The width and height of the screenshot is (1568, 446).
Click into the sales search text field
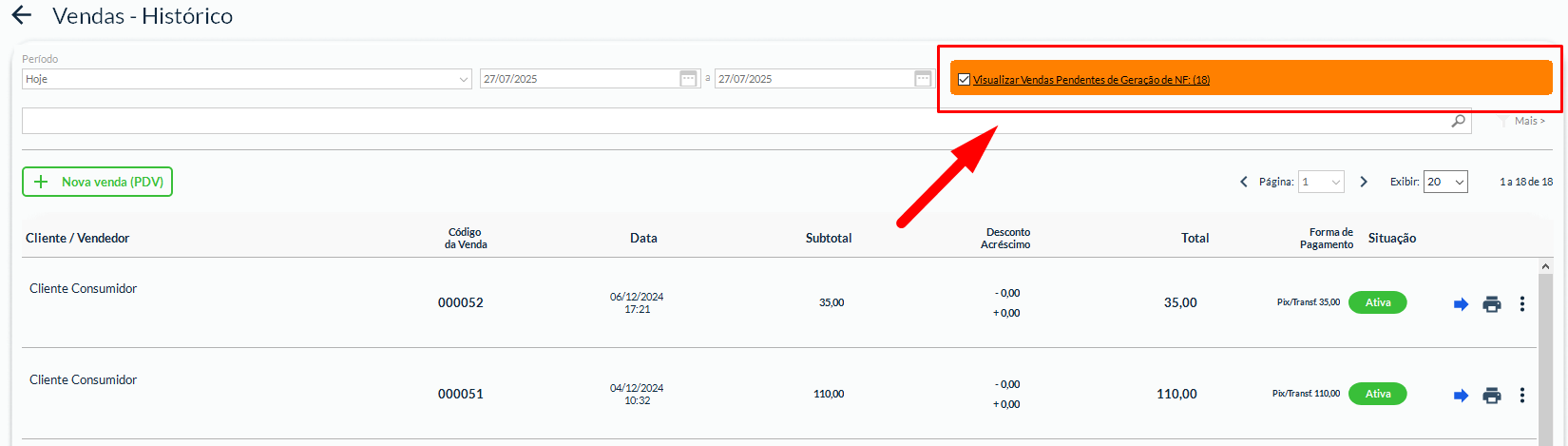[732, 121]
